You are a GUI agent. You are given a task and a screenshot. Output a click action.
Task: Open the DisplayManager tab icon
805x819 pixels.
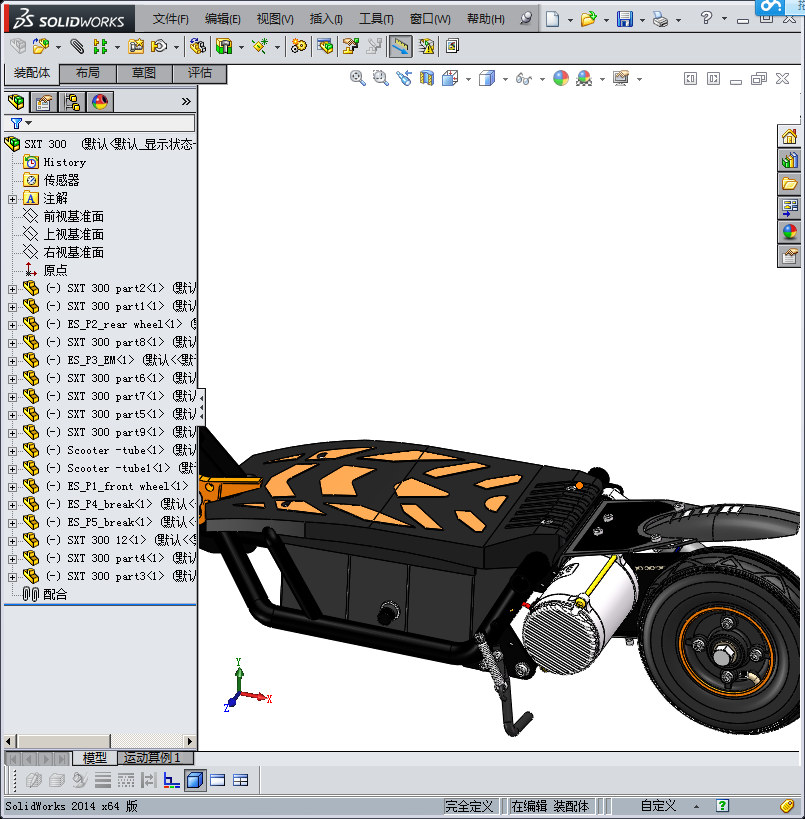point(100,101)
